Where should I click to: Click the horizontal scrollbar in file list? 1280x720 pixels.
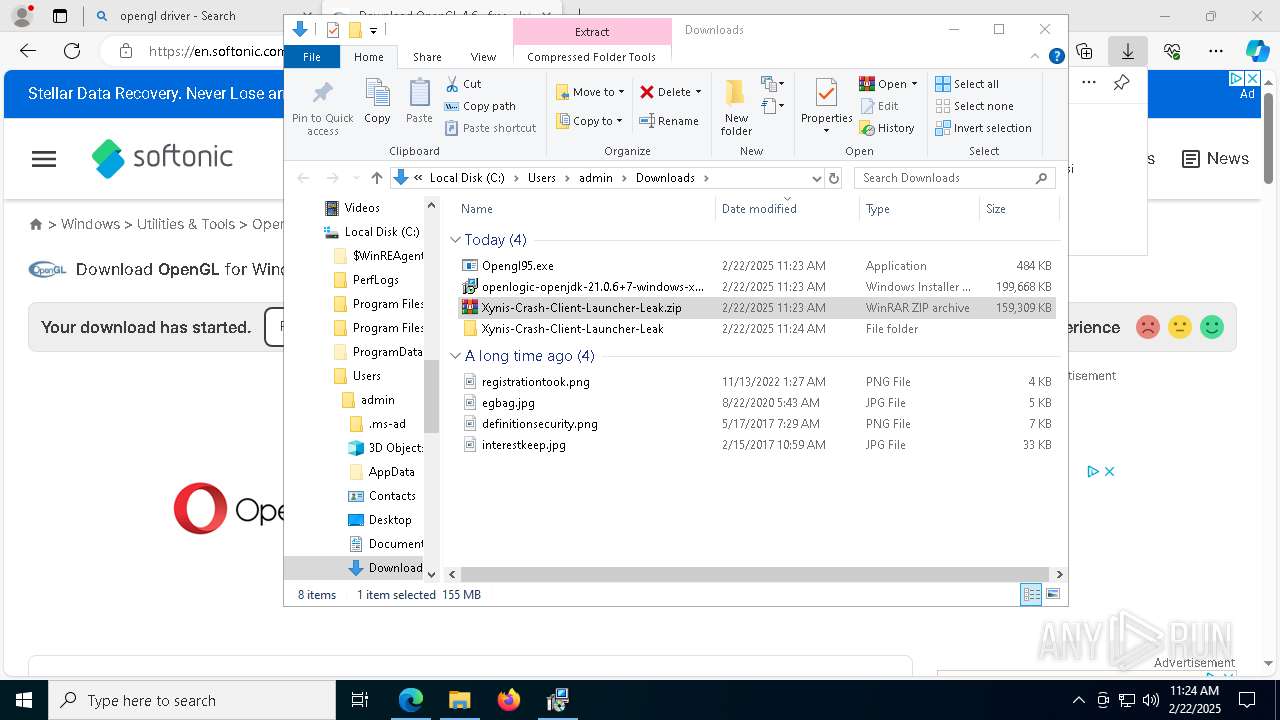(755, 575)
